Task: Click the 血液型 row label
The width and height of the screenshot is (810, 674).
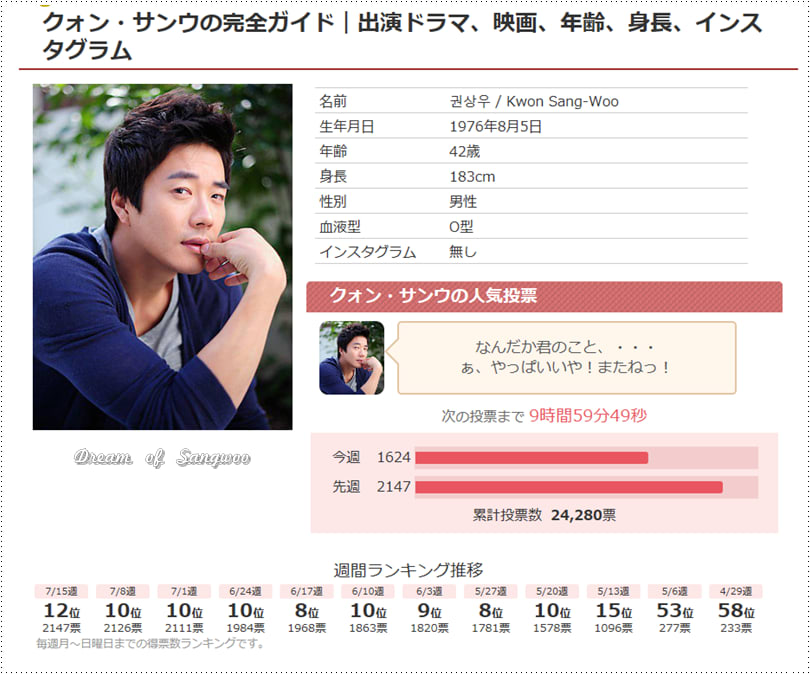Action: [339, 227]
